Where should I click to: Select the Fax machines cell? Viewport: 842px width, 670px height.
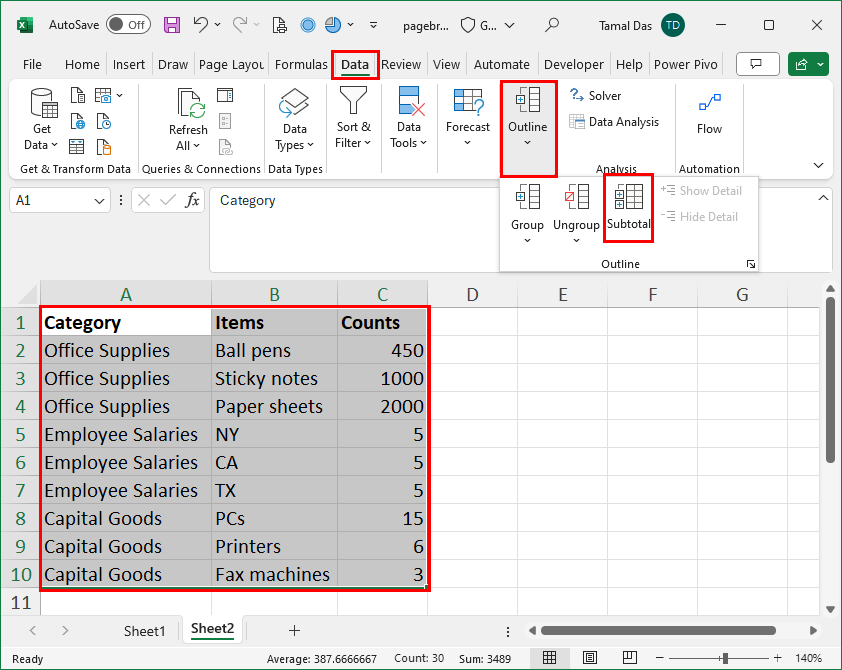point(274,574)
